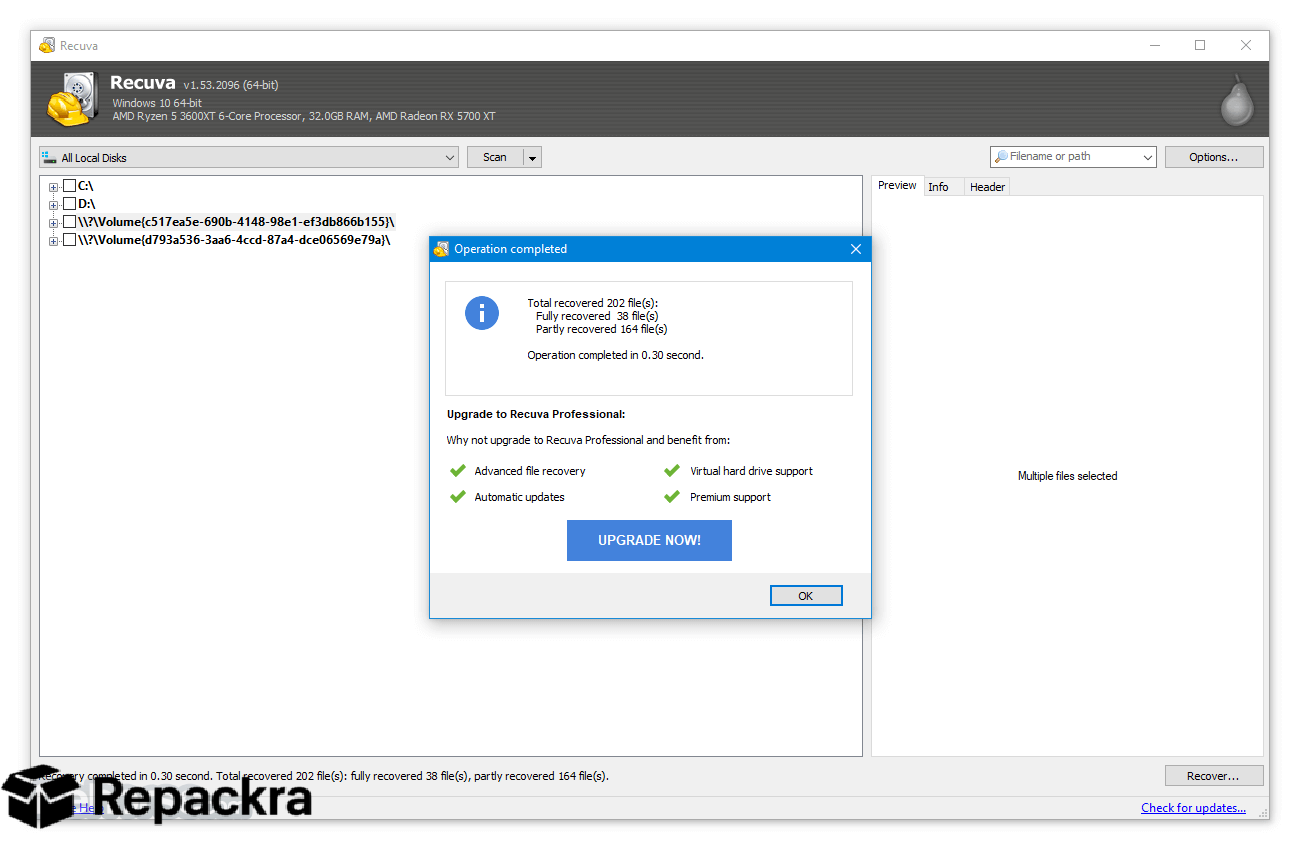Viewport: 1300px width, 850px height.
Task: Expand the Volume{d793a536...} tree node
Action: [53, 241]
